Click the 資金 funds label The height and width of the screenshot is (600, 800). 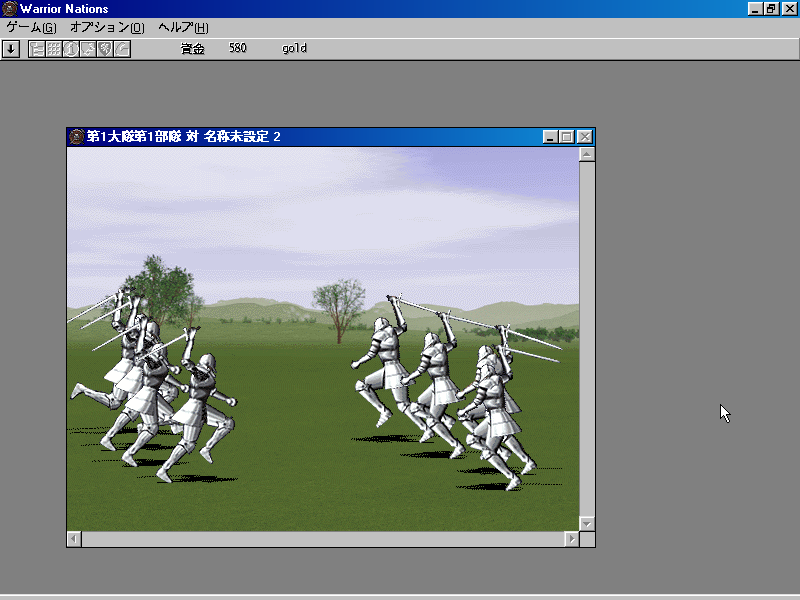(x=193, y=48)
